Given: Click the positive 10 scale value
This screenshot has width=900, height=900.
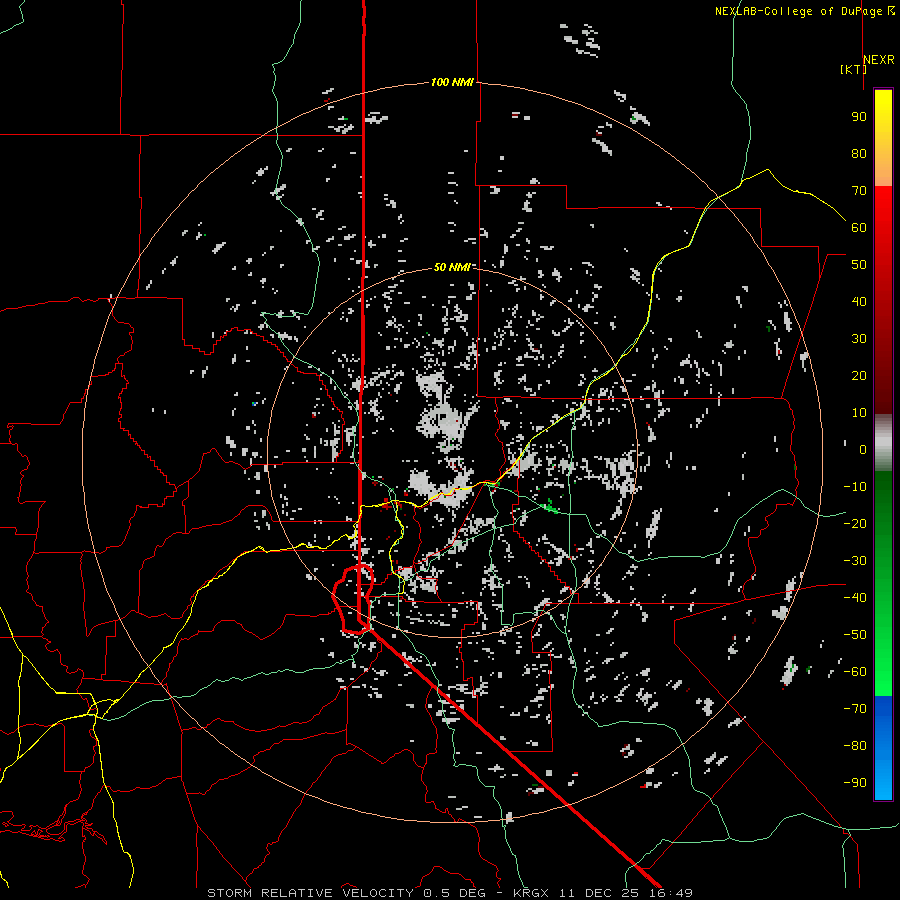Looking at the screenshot, I should point(859,413).
